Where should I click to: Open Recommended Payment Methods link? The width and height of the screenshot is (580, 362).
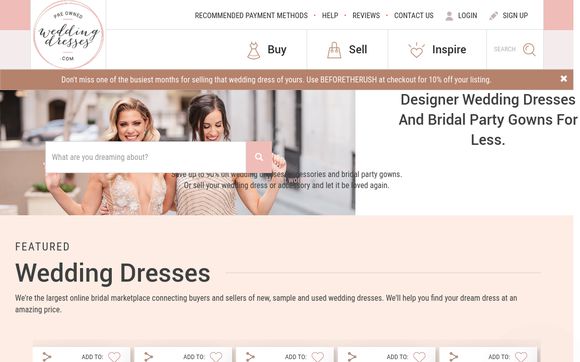(x=251, y=16)
